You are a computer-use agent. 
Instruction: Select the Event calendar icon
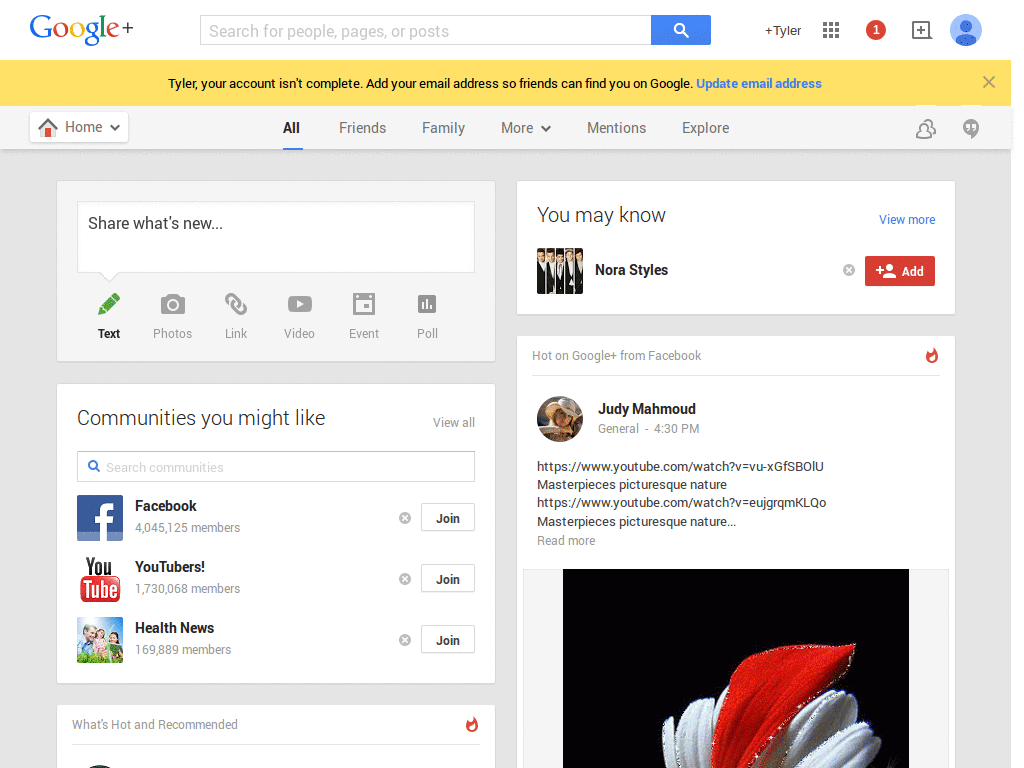pyautogui.click(x=364, y=304)
